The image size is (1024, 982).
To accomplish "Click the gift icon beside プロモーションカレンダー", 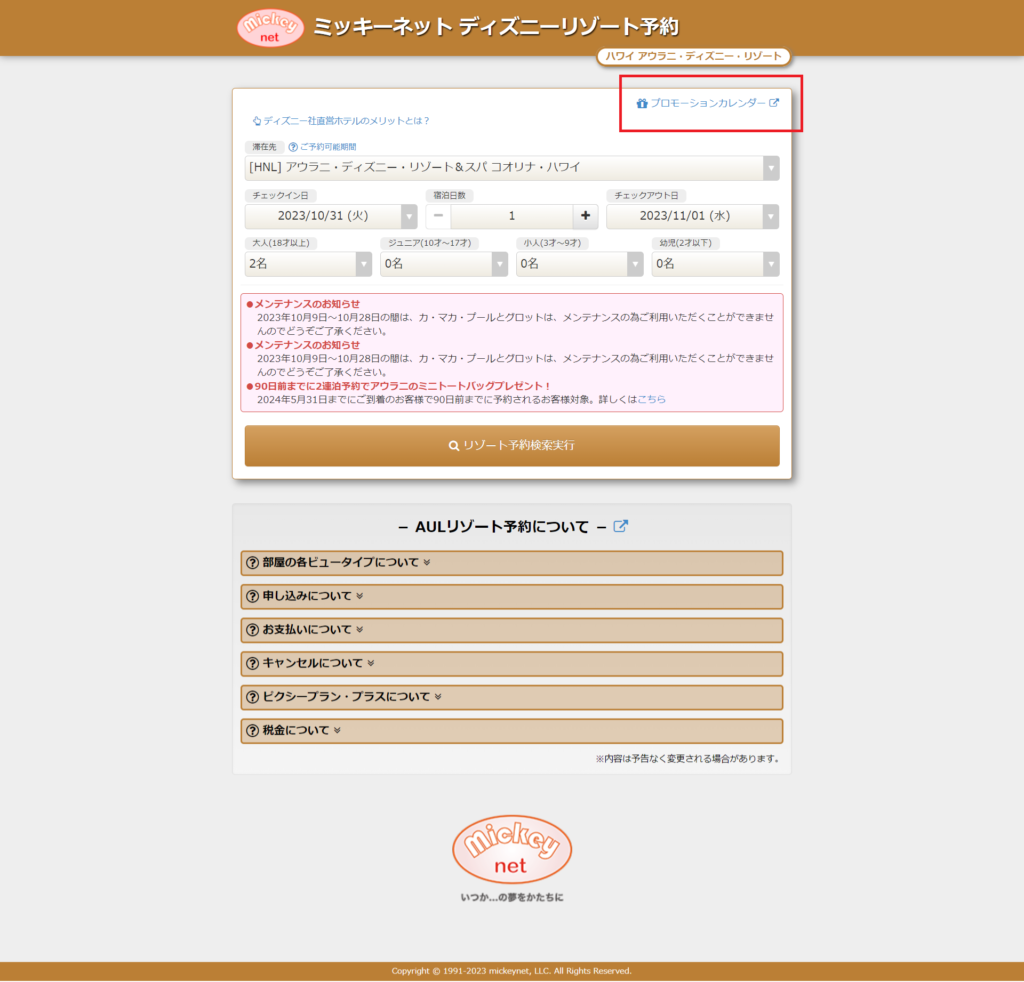I will click(x=642, y=103).
